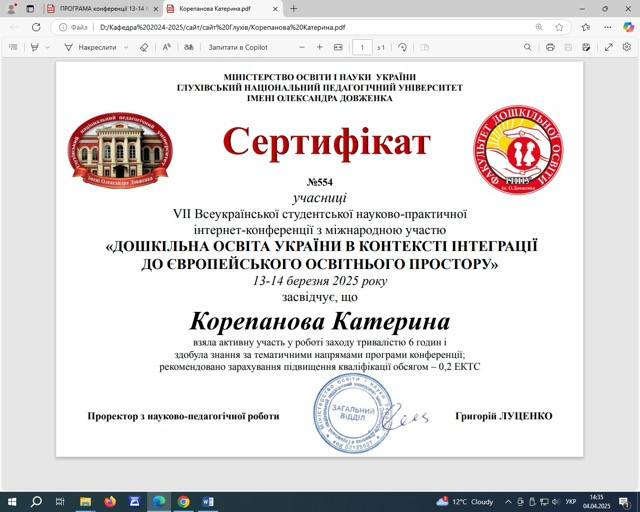The height and width of the screenshot is (512, 640).
Task: Rotate the PDF page
Action: [402, 47]
